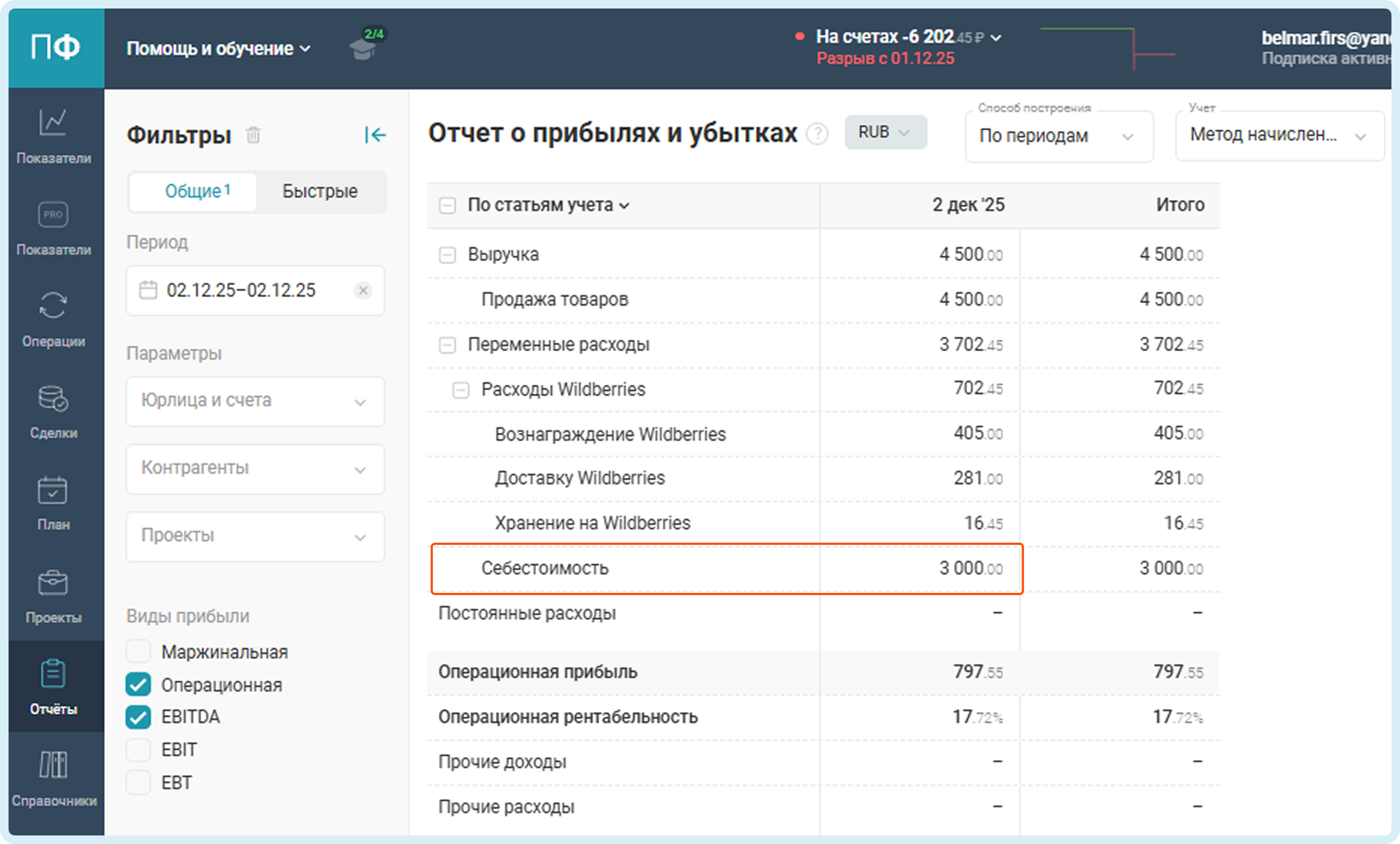Tick the EBIT checkbox

(138, 749)
